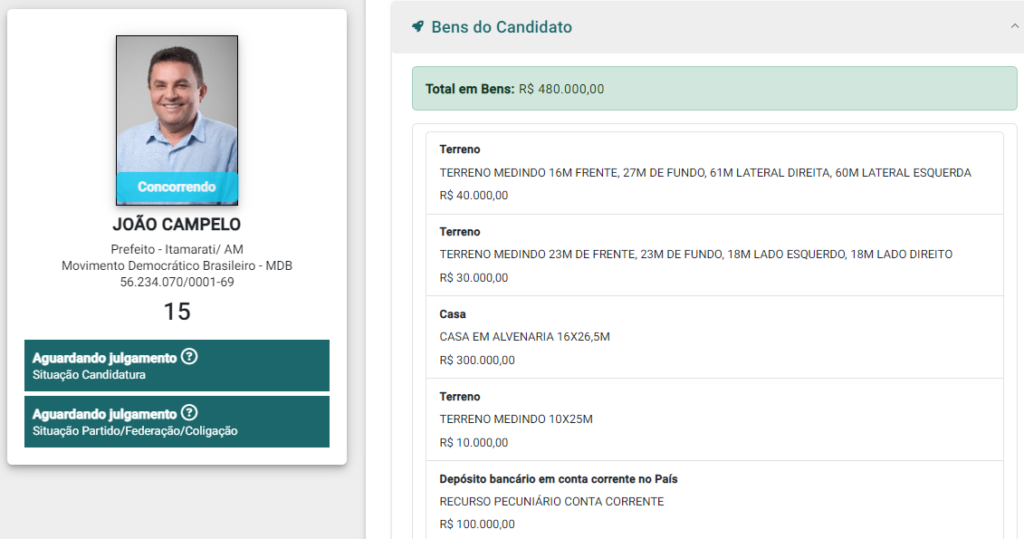
Task: Click help icon next to Situação Candidatura status
Action: coord(189,357)
